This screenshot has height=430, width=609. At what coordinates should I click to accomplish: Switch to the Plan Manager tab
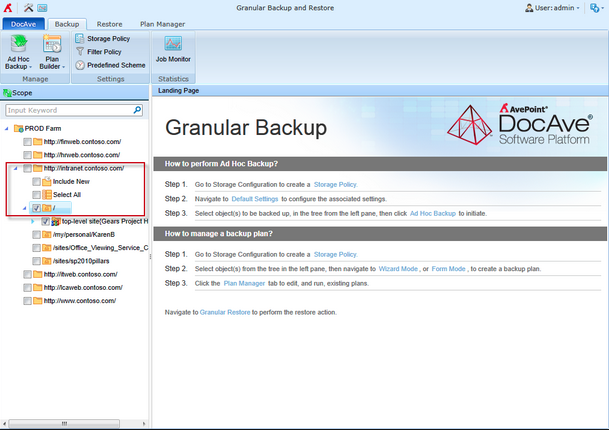162,24
